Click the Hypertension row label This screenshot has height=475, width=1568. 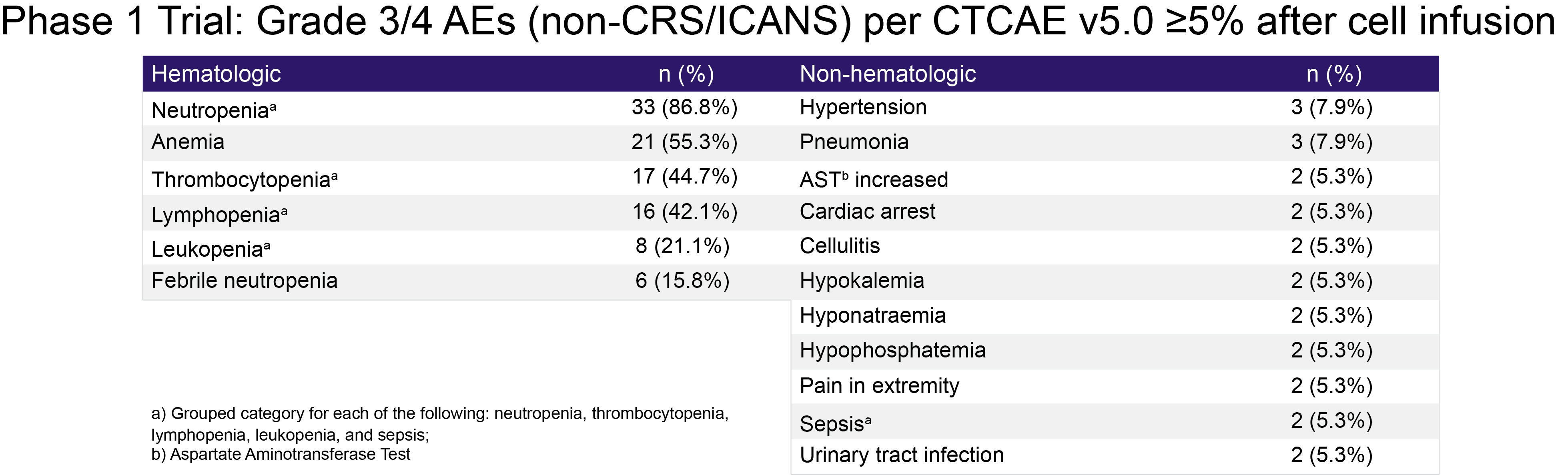pos(862,108)
